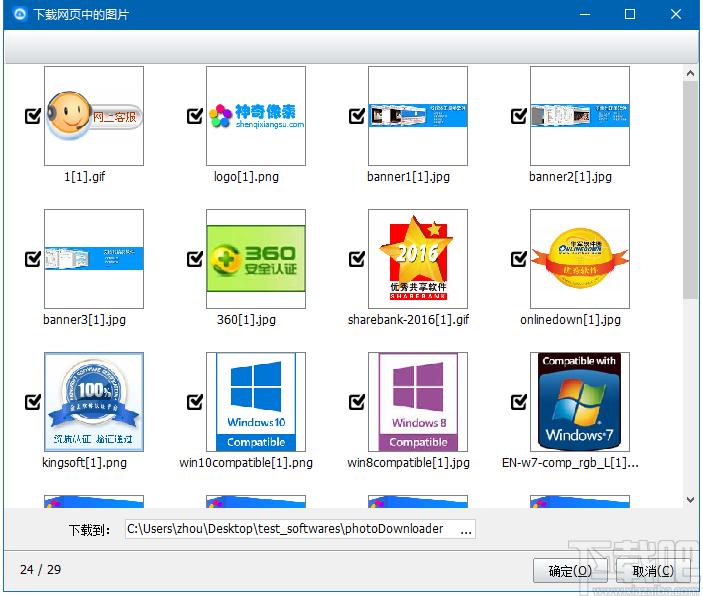Click the vertical scrollbar thumb
This screenshot has height=596, width=703.
(690, 190)
